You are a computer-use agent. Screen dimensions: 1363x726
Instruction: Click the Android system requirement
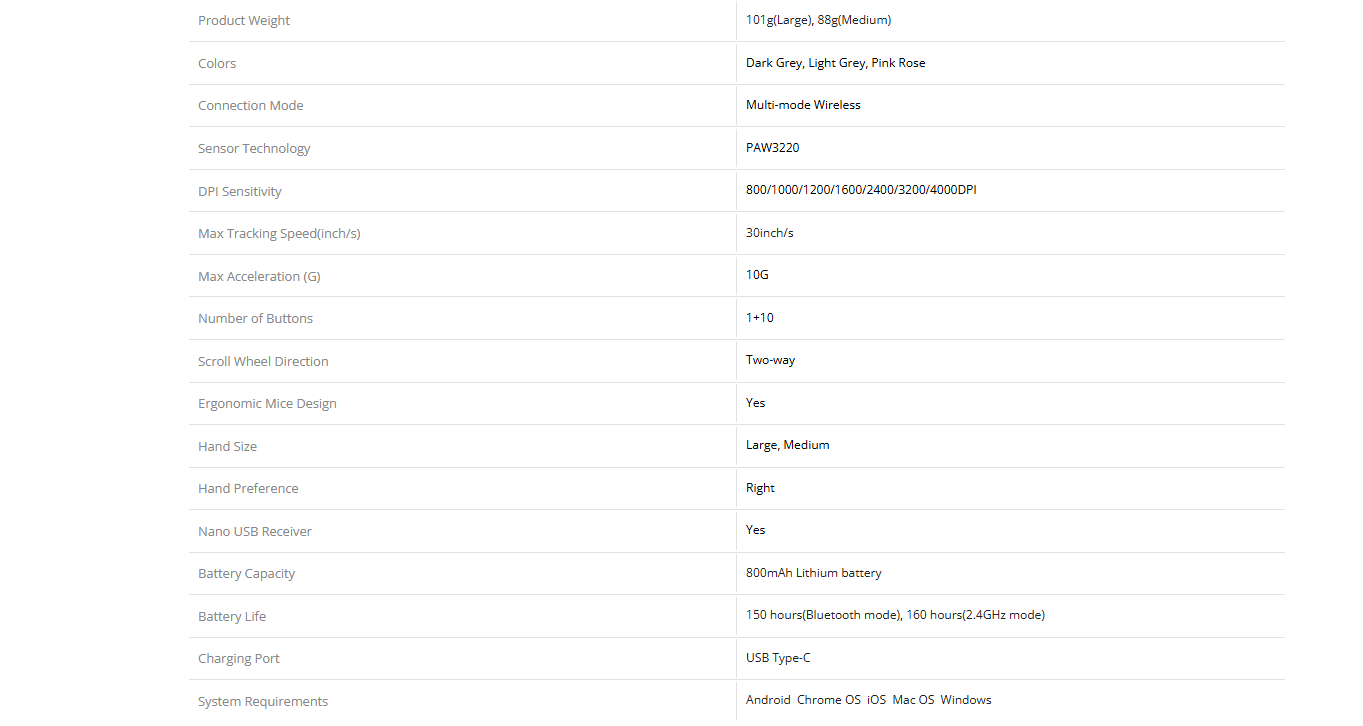pyautogui.click(x=767, y=700)
